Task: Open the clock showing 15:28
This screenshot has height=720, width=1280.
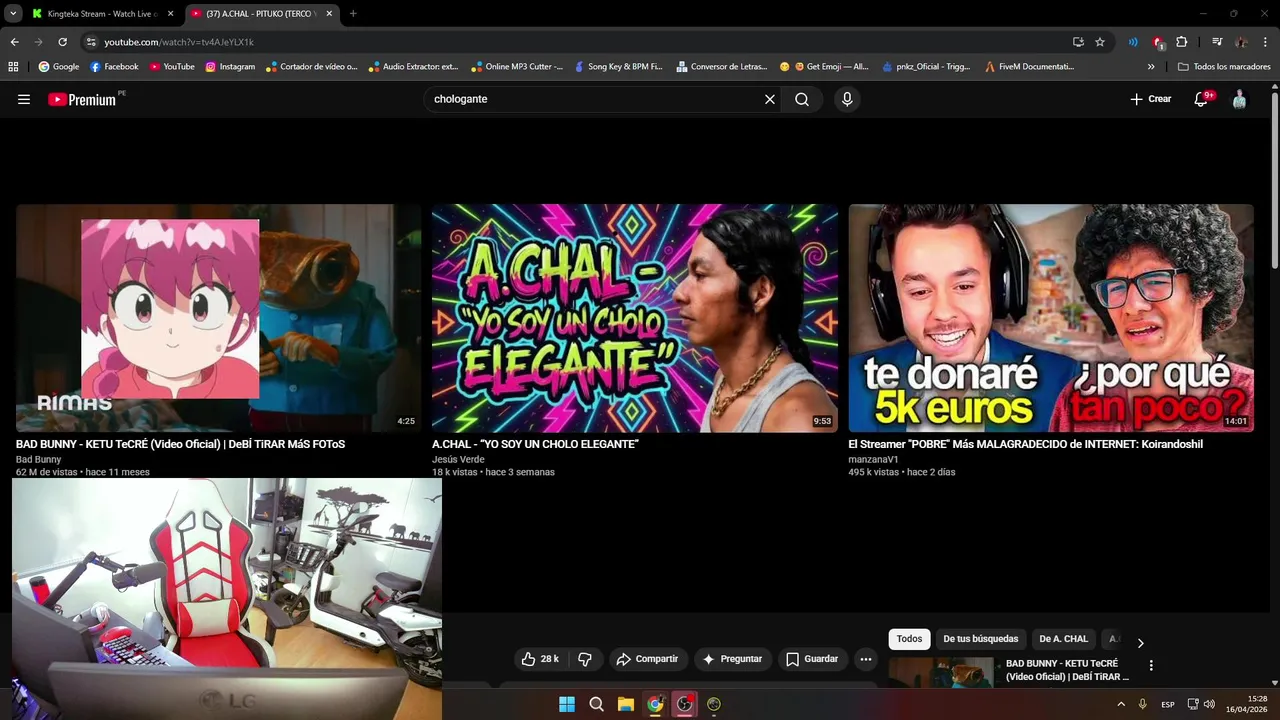Action: [1247, 704]
